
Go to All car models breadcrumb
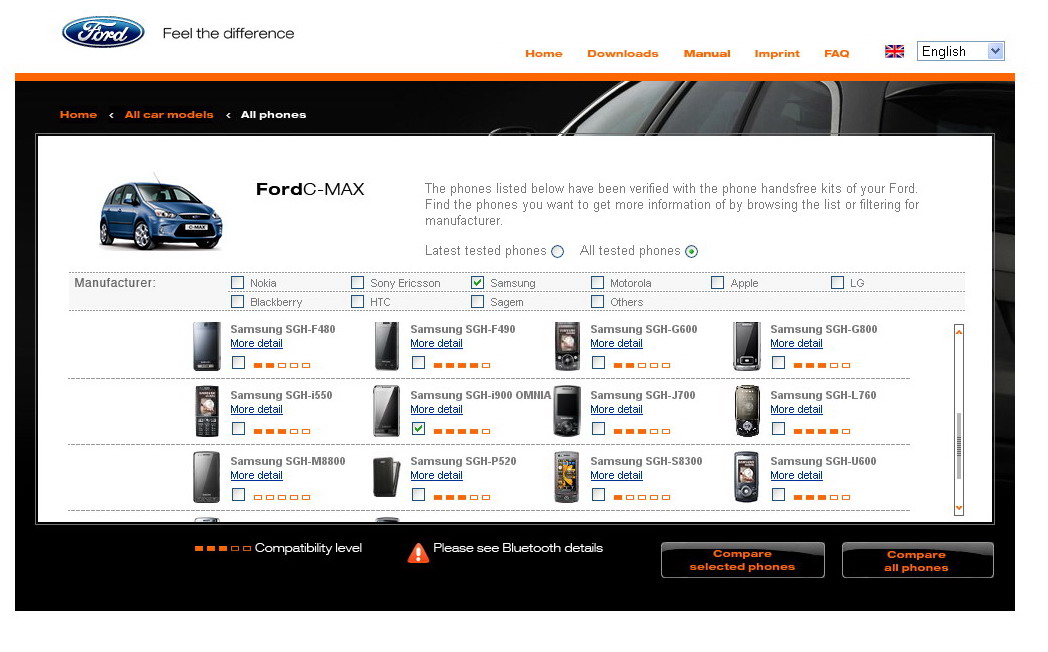(x=169, y=115)
